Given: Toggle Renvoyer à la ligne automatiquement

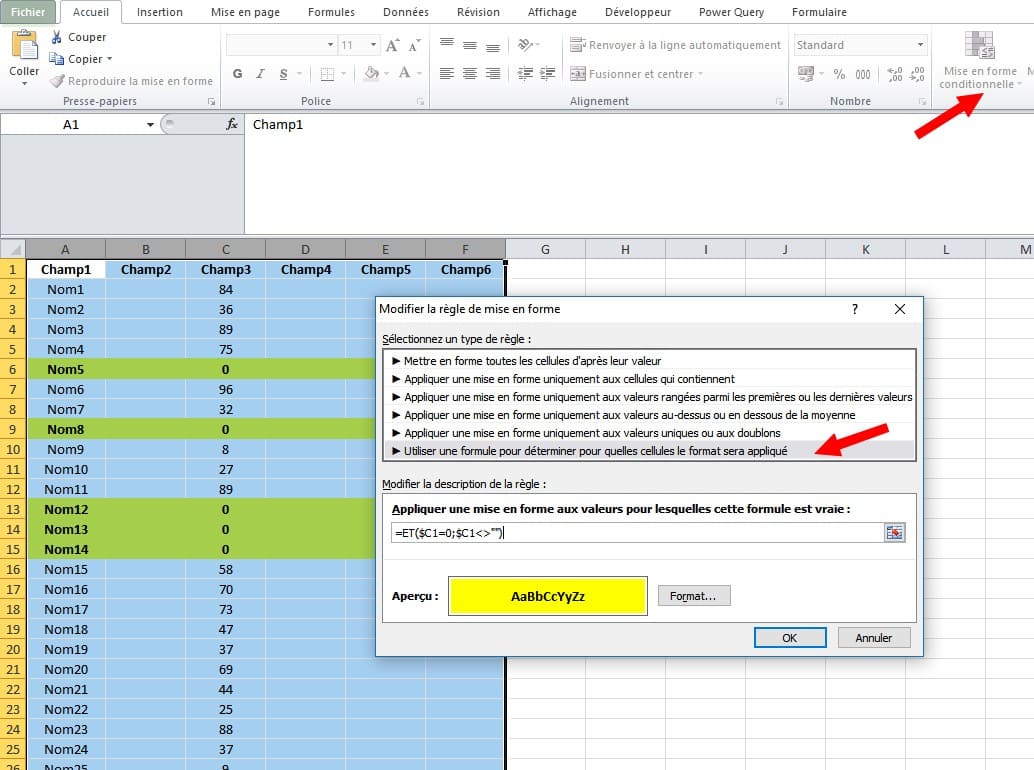Looking at the screenshot, I should click(x=675, y=45).
